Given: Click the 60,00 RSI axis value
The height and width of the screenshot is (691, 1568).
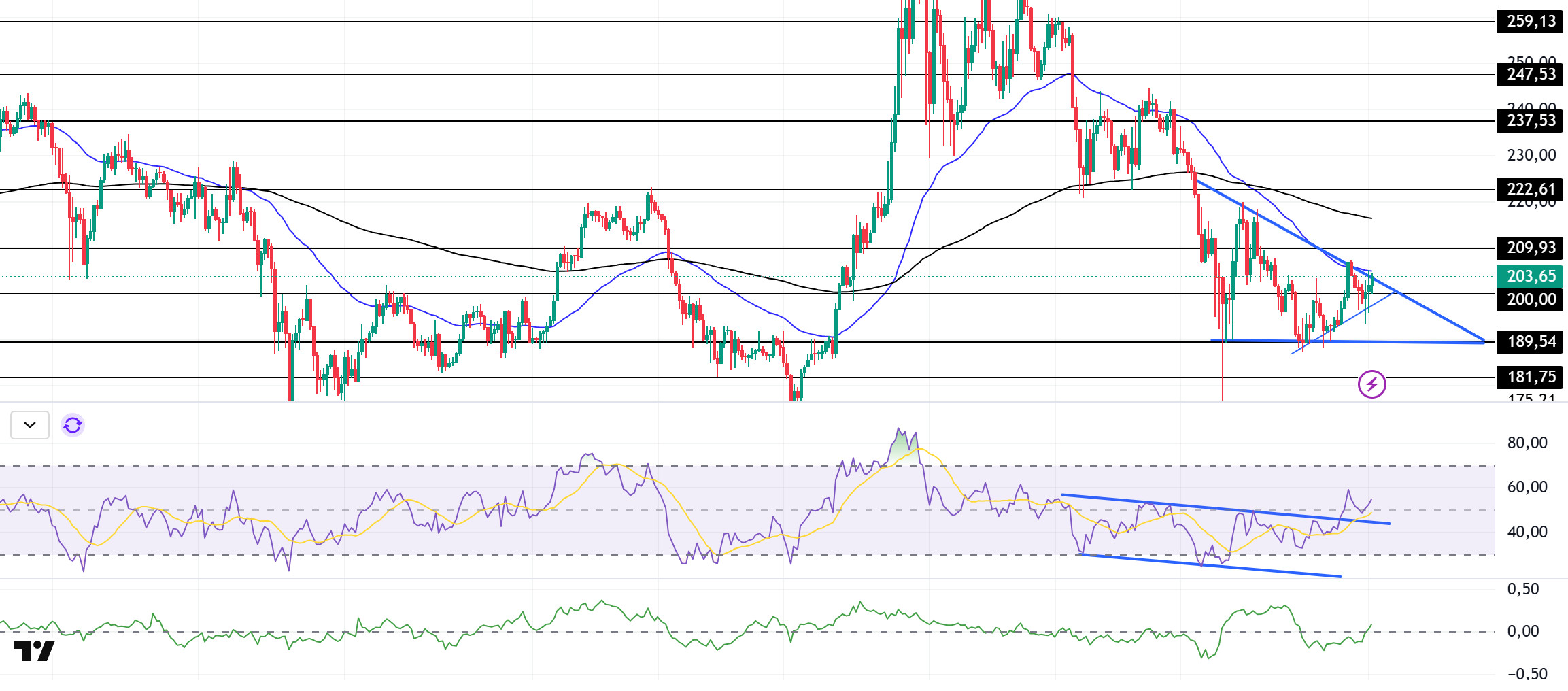Looking at the screenshot, I should click(1527, 488).
